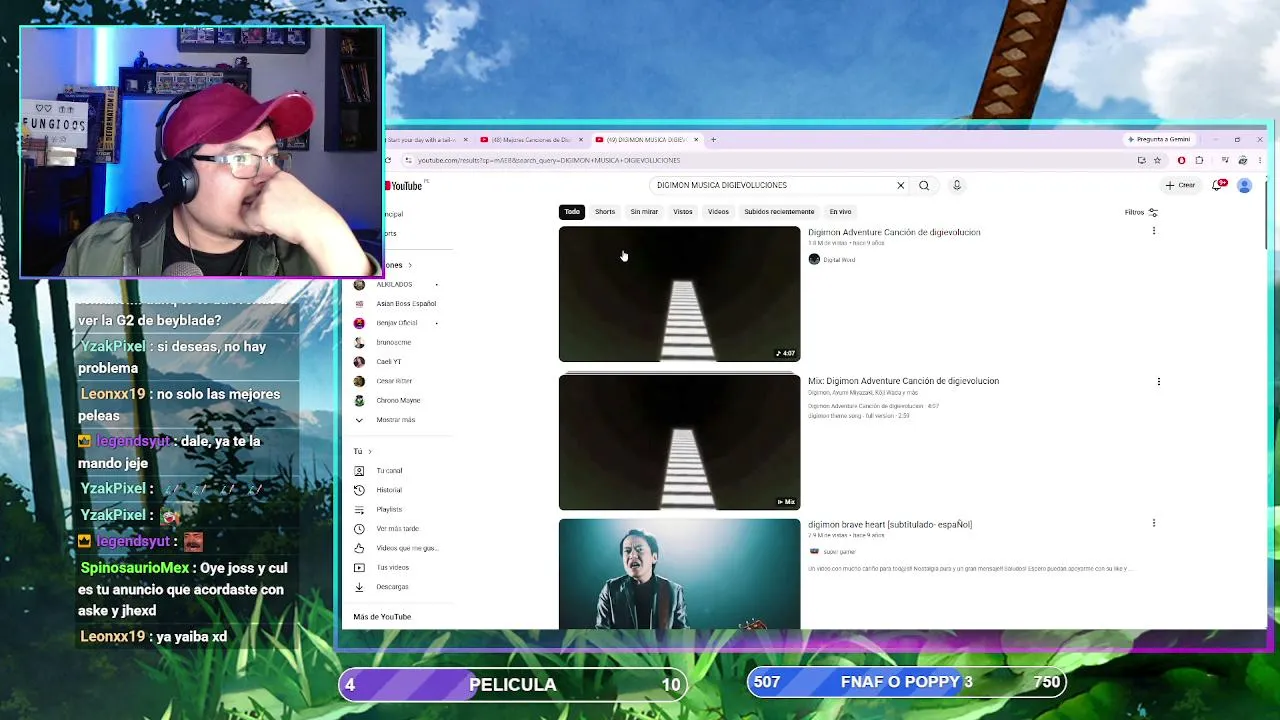Open the first Digimon Adventure video thumbnail
Screen dimensions: 1280x720
tap(680, 294)
